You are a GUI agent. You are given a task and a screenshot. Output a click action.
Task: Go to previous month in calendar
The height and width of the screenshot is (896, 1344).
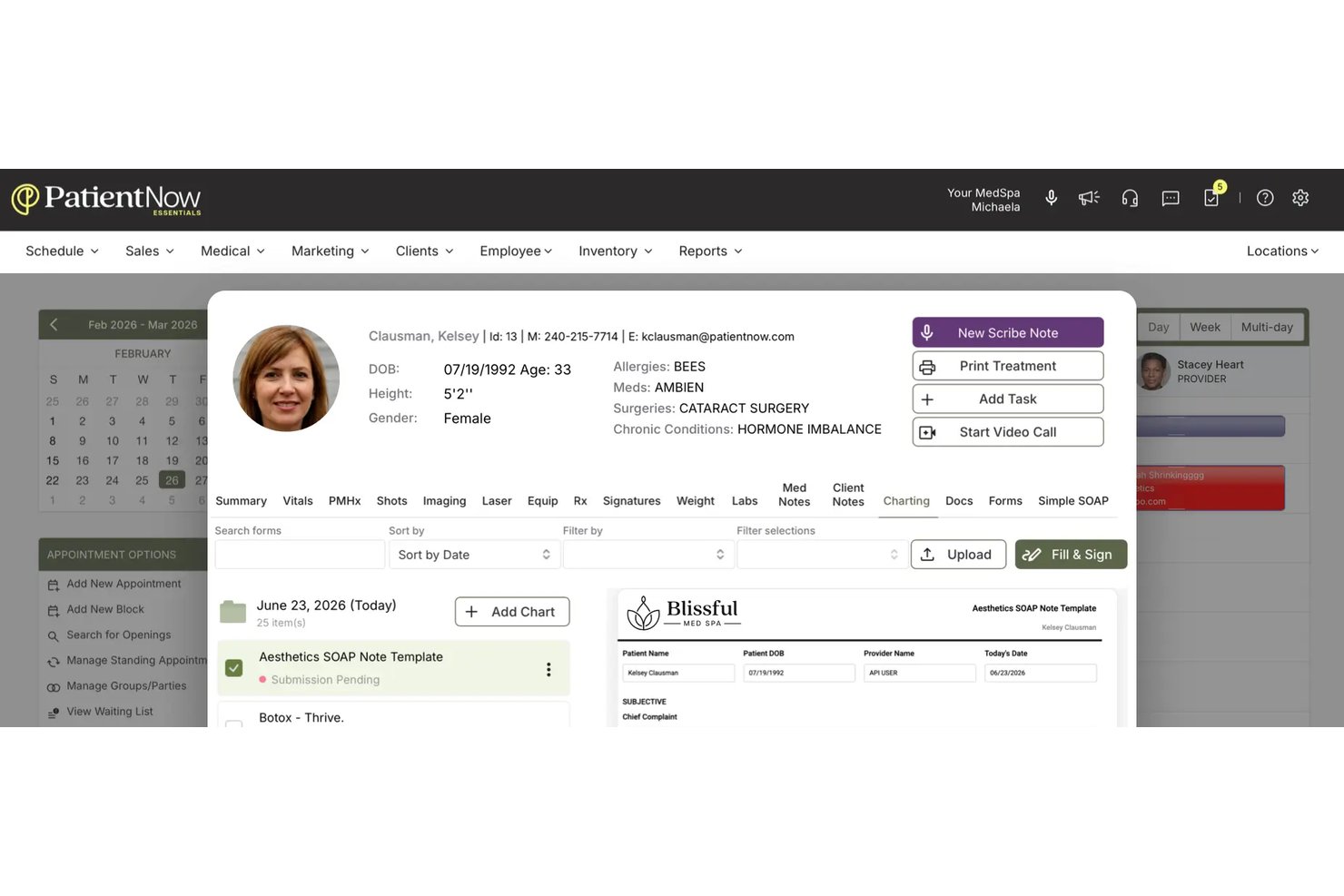54,324
